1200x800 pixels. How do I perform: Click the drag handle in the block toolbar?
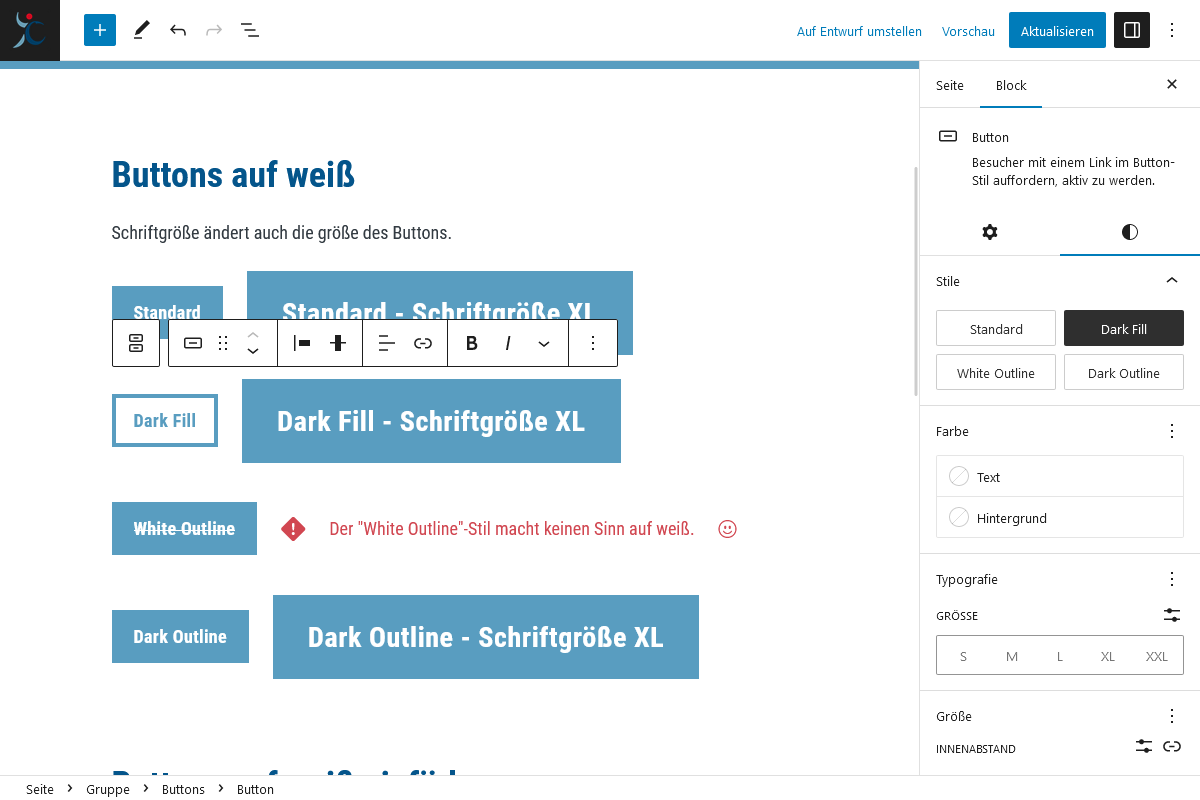[x=223, y=343]
